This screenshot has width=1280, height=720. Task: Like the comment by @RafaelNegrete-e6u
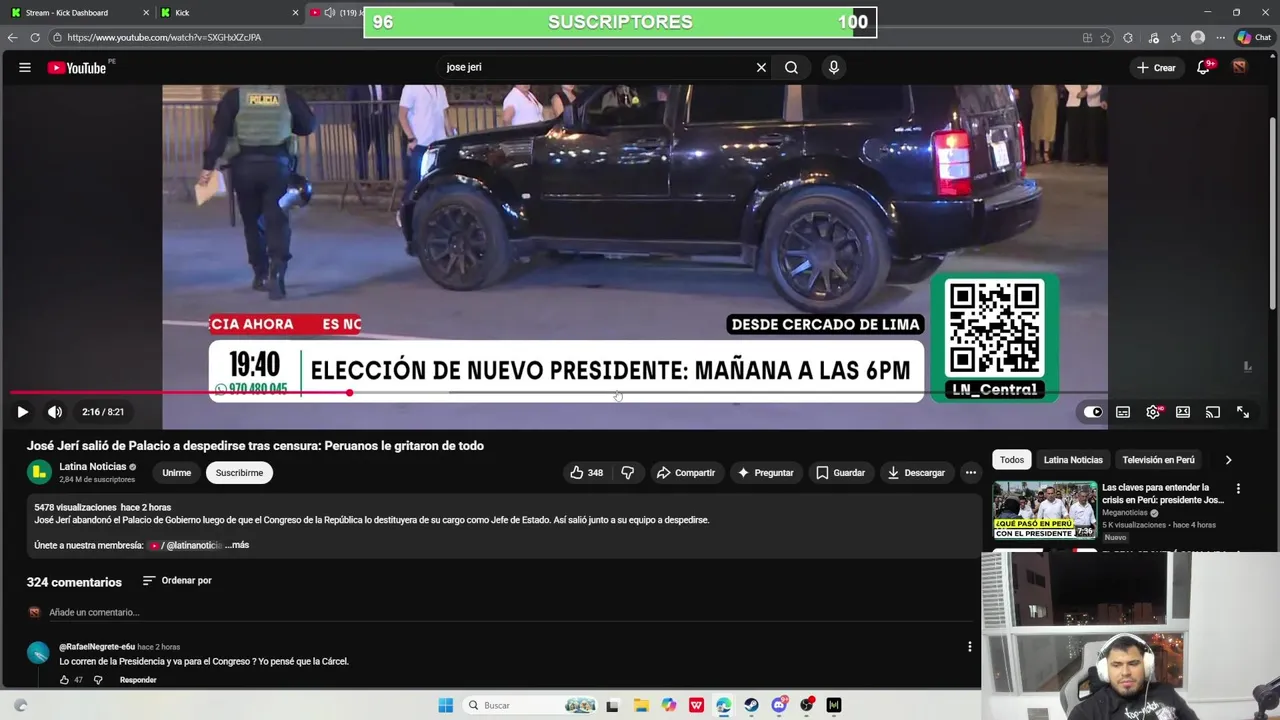(x=64, y=680)
